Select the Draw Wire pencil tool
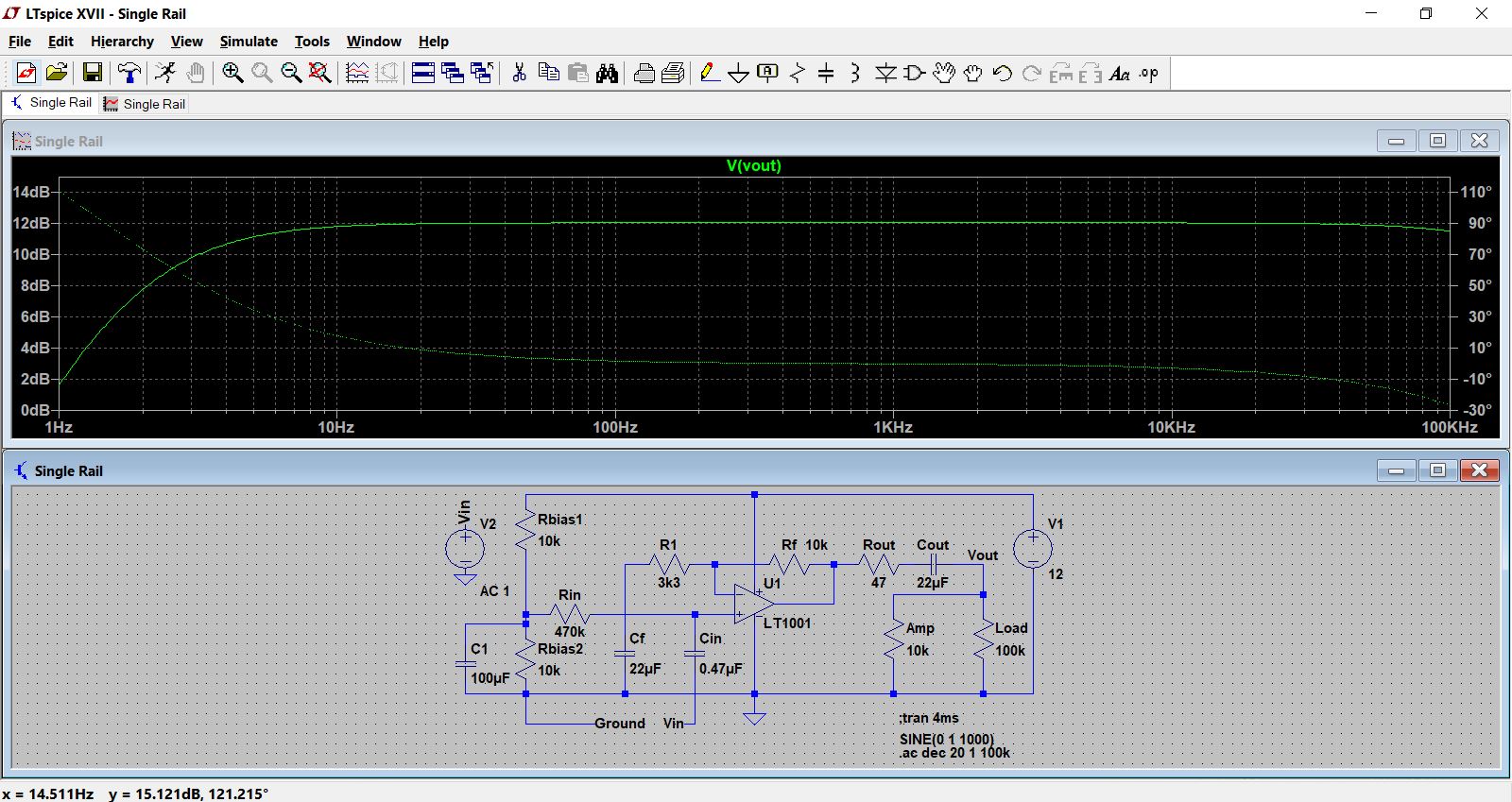Viewport: 1512px width, 802px height. coord(710,73)
